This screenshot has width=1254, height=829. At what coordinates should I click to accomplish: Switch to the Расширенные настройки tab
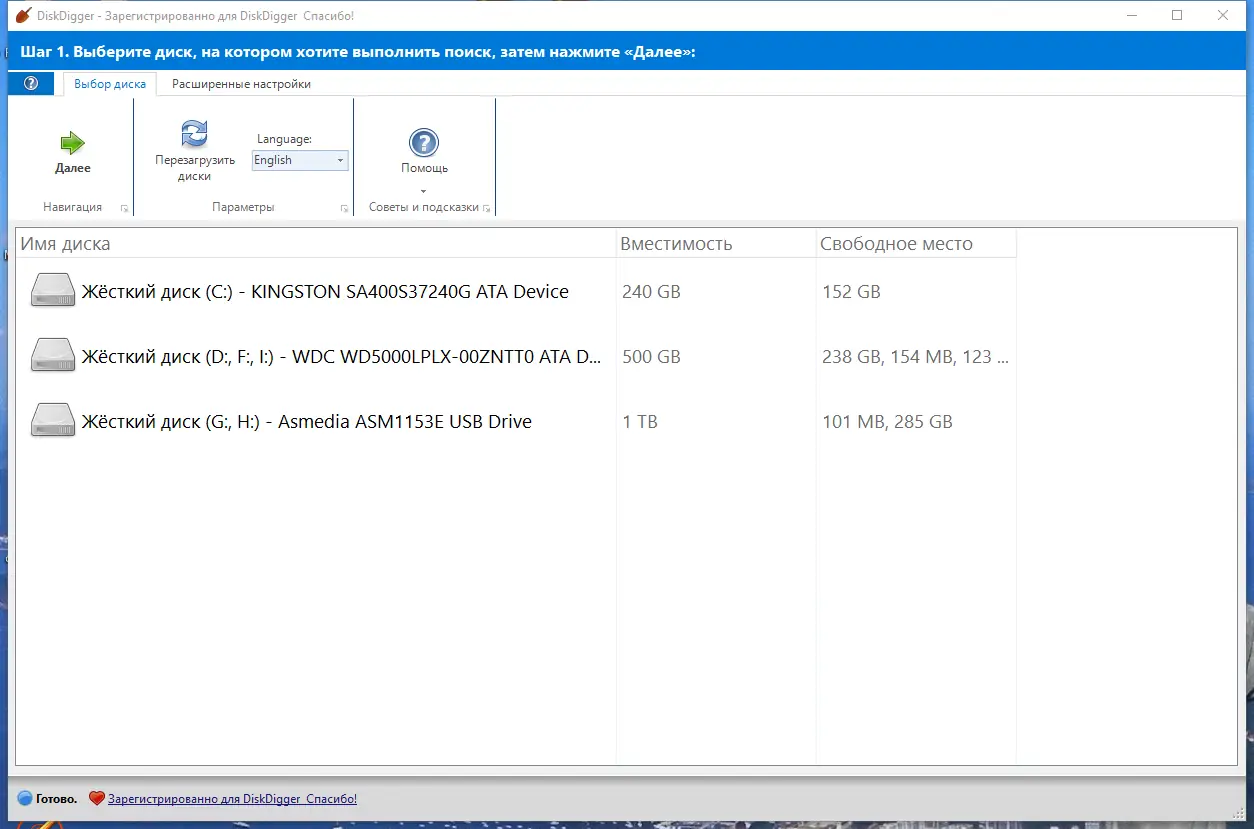tap(240, 84)
